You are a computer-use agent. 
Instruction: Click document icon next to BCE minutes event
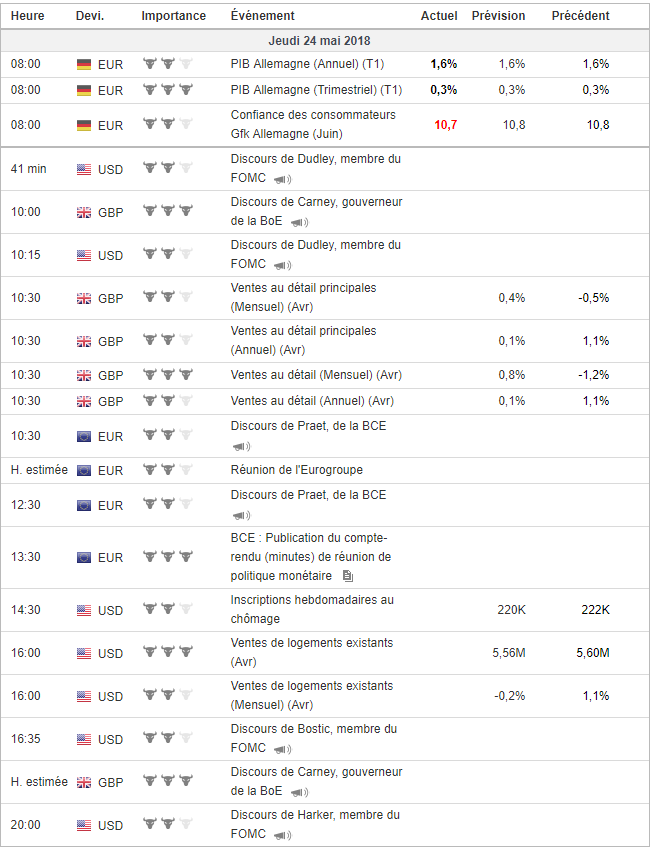tap(347, 576)
